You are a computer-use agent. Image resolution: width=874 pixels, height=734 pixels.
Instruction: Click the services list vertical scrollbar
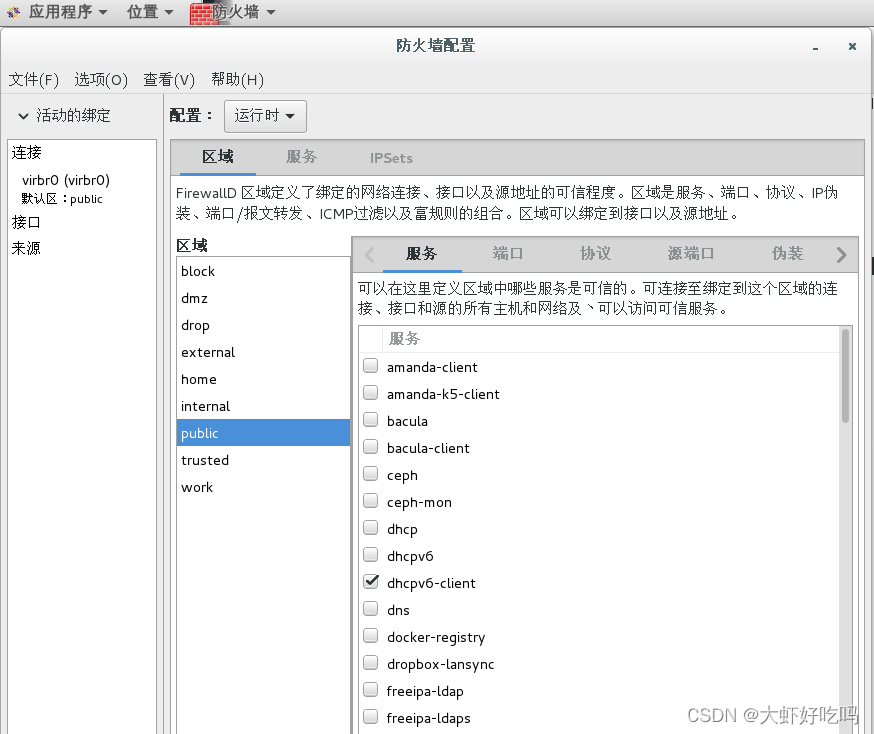tap(846, 380)
